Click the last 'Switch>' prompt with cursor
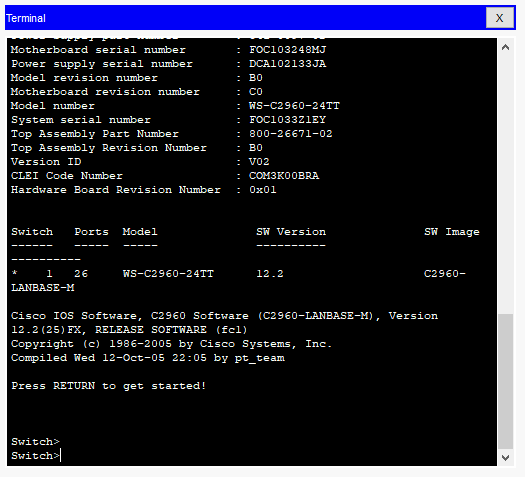The width and height of the screenshot is (525, 477). (35, 456)
